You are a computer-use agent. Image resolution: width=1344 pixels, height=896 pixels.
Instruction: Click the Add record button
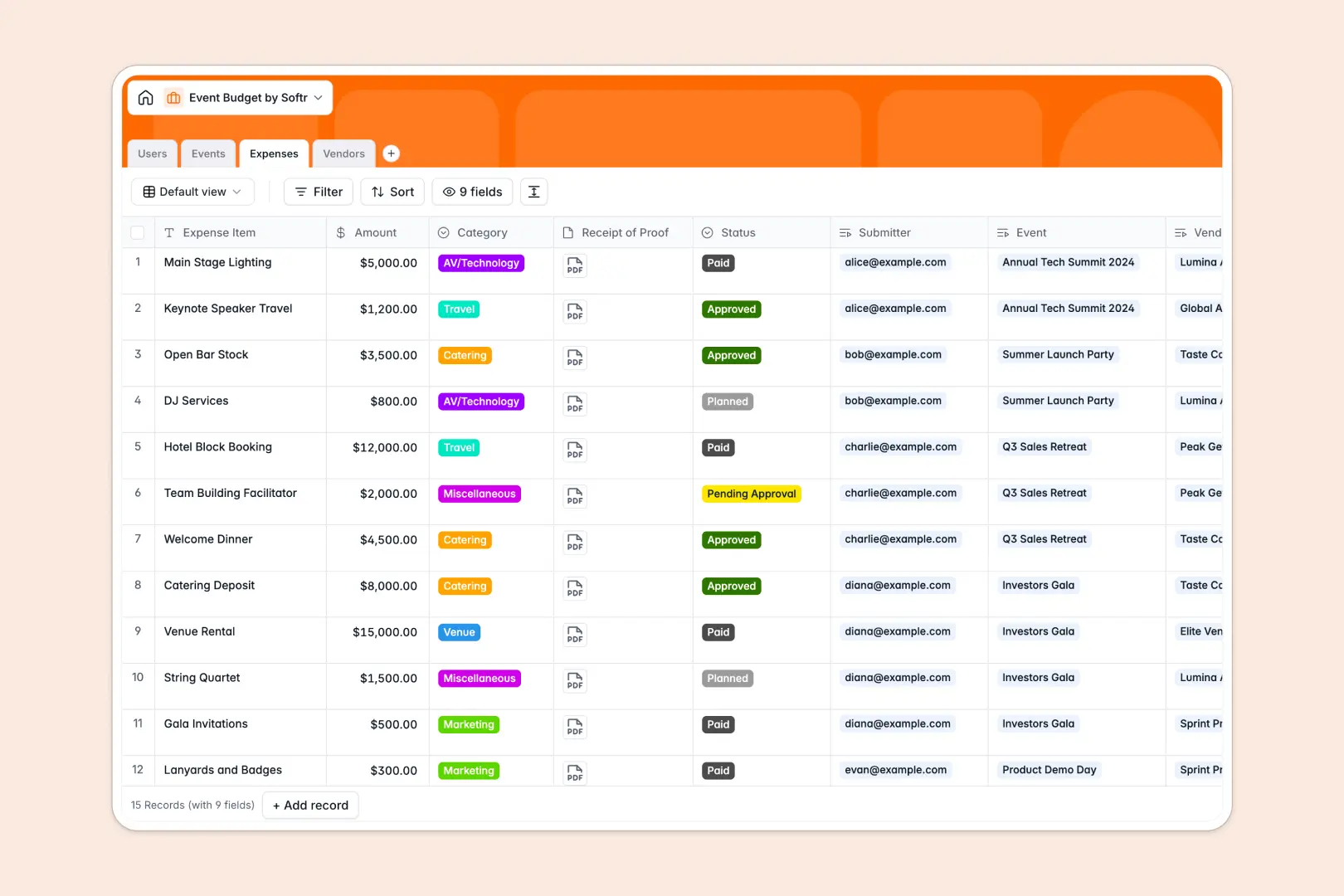pyautogui.click(x=310, y=805)
